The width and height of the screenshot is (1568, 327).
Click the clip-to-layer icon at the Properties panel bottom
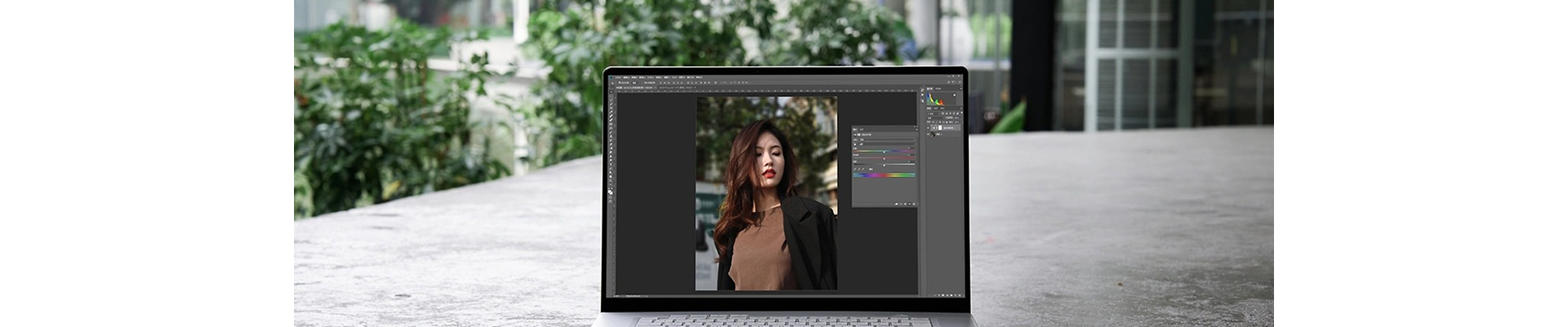tap(895, 204)
